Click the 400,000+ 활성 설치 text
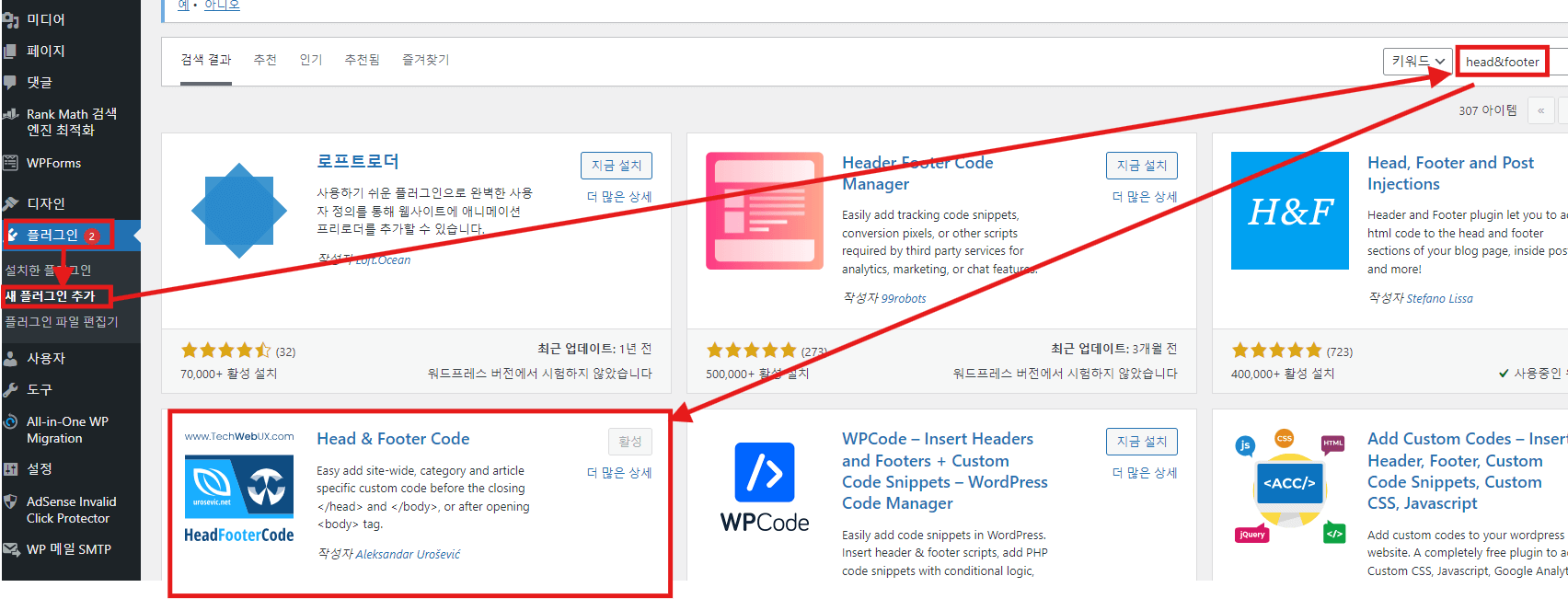Screen dimensions: 1568x599 (1283, 374)
